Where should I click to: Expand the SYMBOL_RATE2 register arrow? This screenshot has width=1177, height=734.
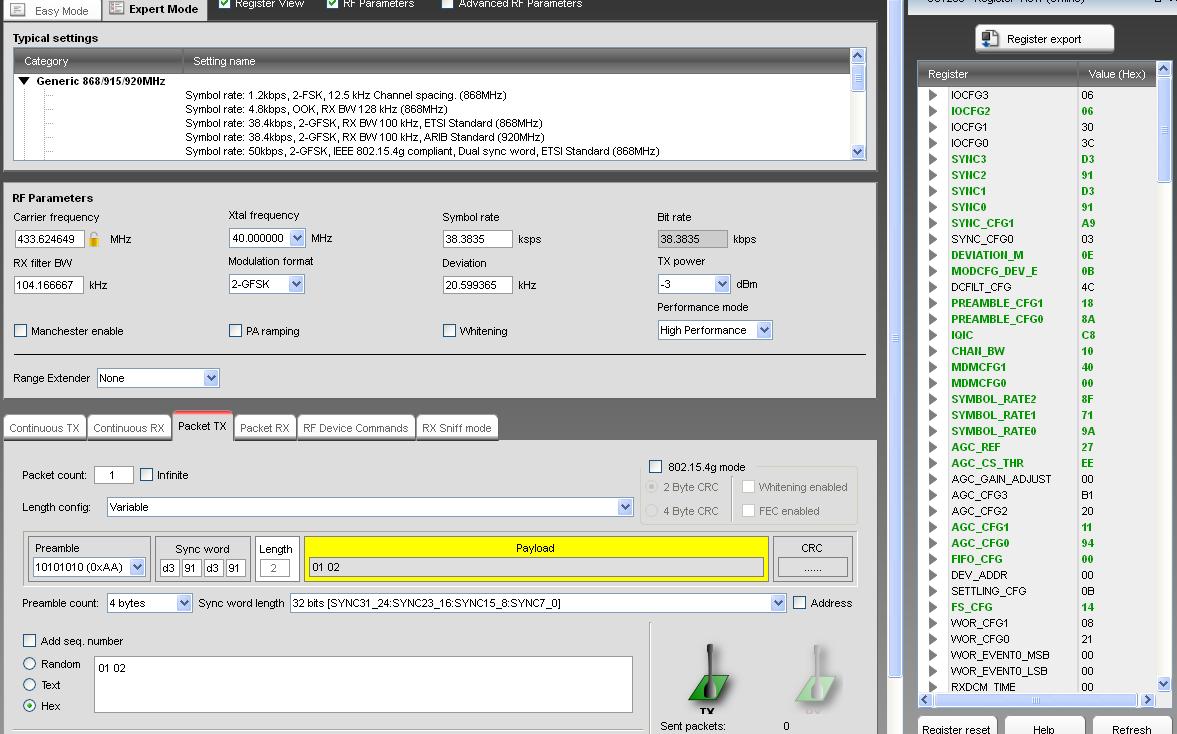932,399
